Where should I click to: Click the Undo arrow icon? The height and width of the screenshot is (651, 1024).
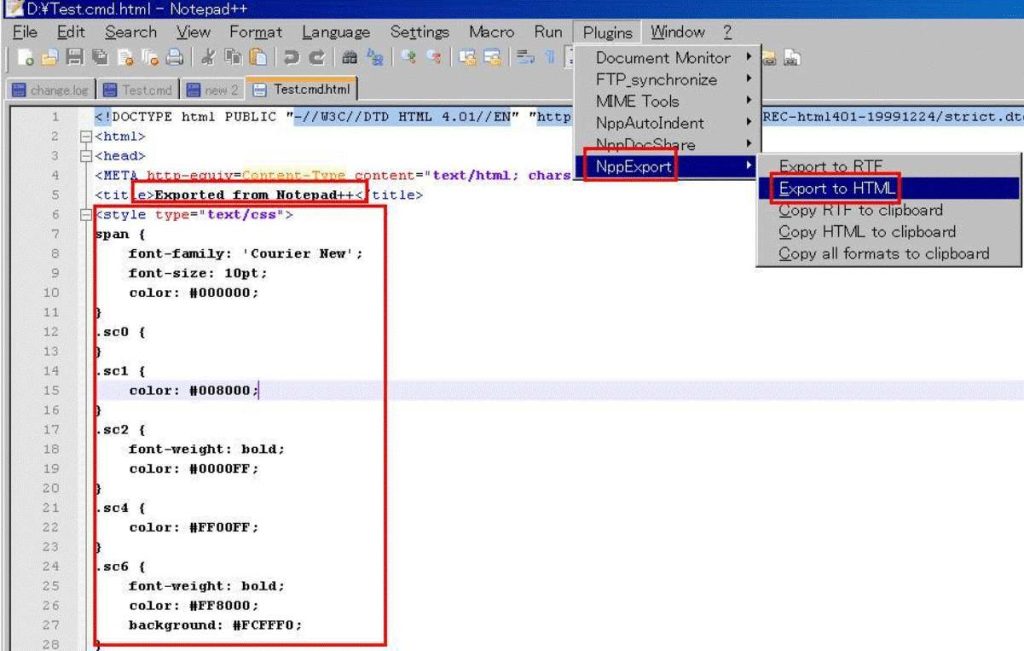click(x=291, y=57)
